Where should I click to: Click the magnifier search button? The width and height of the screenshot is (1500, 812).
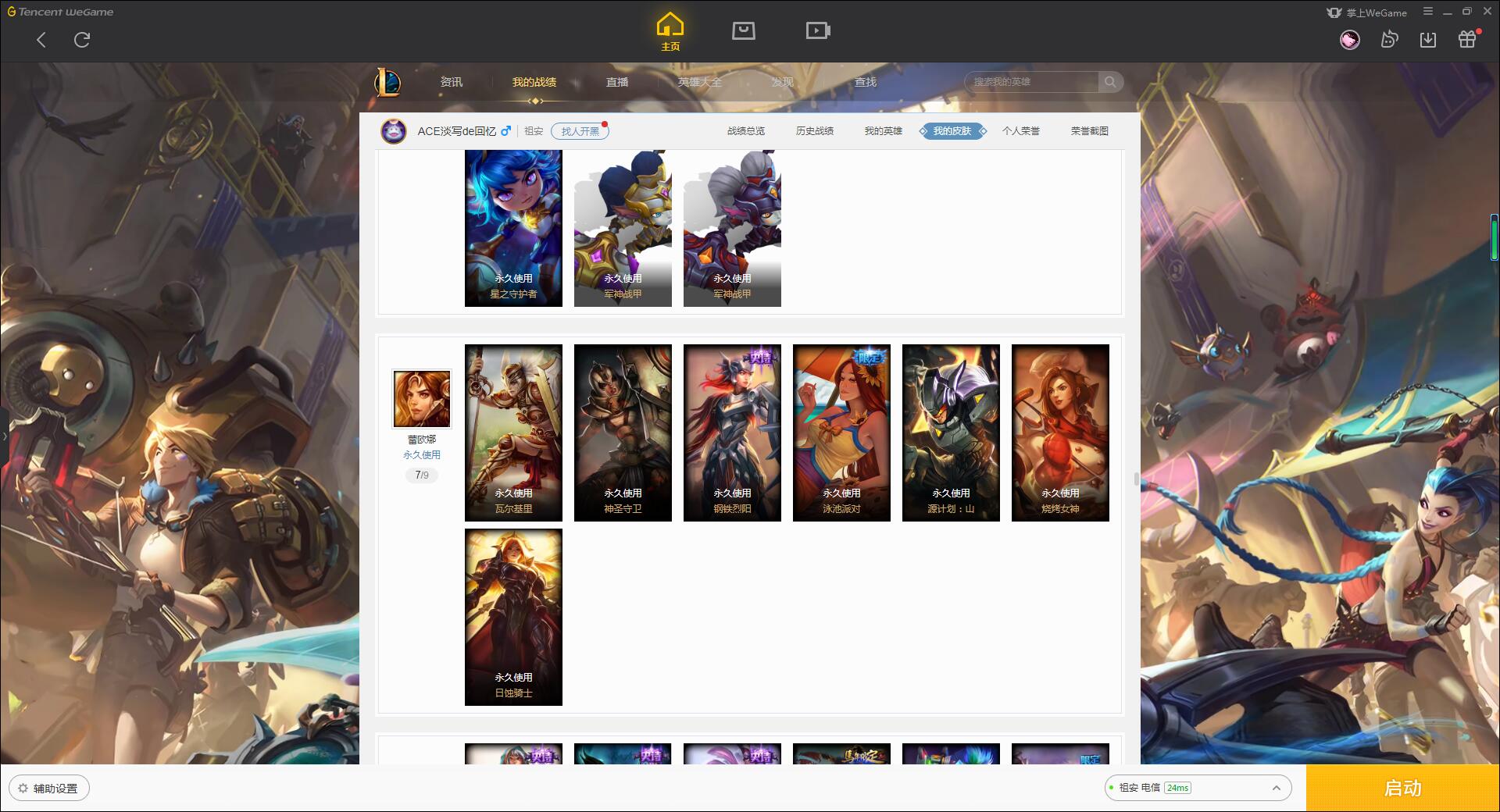[1110, 82]
